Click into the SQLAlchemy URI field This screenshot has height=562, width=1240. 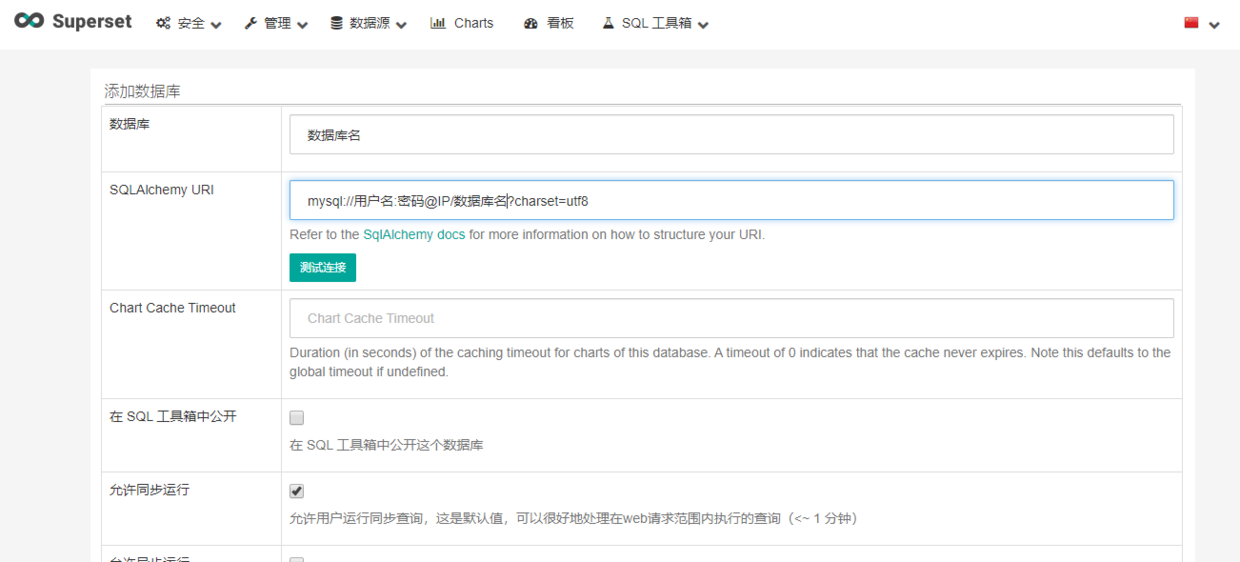pos(732,200)
